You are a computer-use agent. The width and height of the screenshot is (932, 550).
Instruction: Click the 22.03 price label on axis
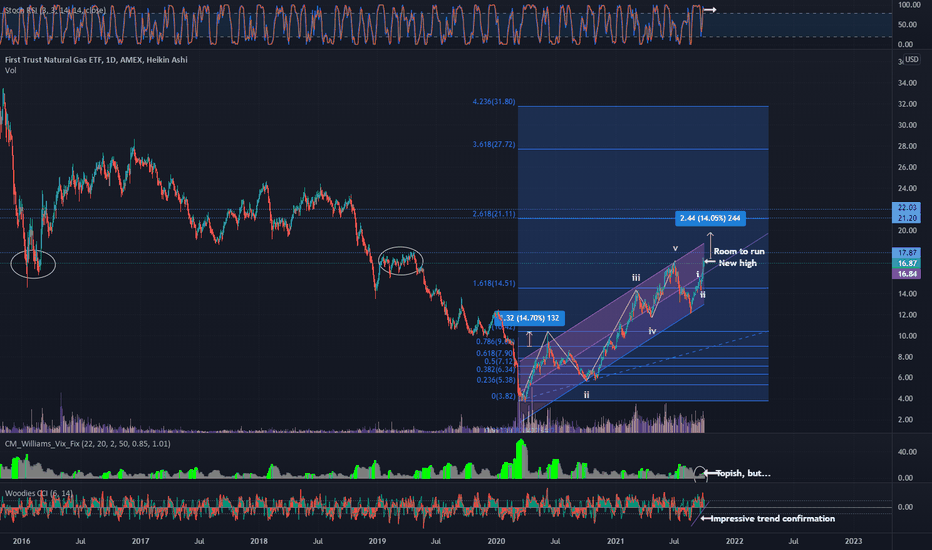[906, 208]
